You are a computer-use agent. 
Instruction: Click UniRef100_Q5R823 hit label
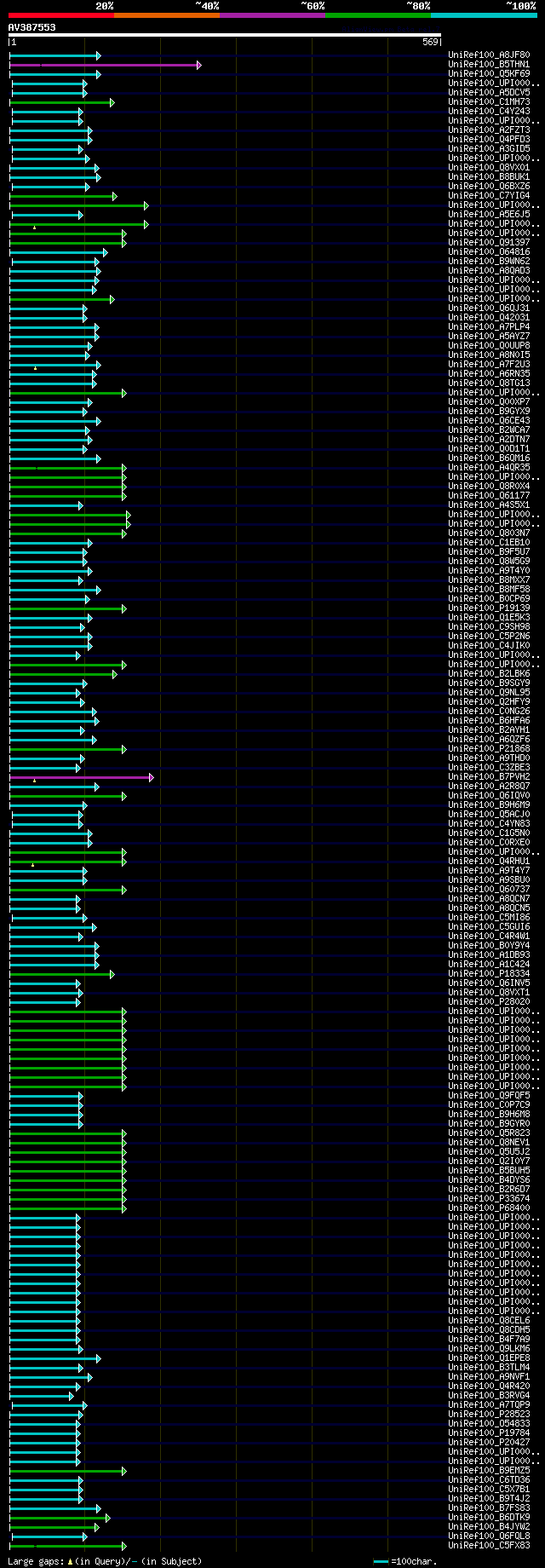point(489,1133)
